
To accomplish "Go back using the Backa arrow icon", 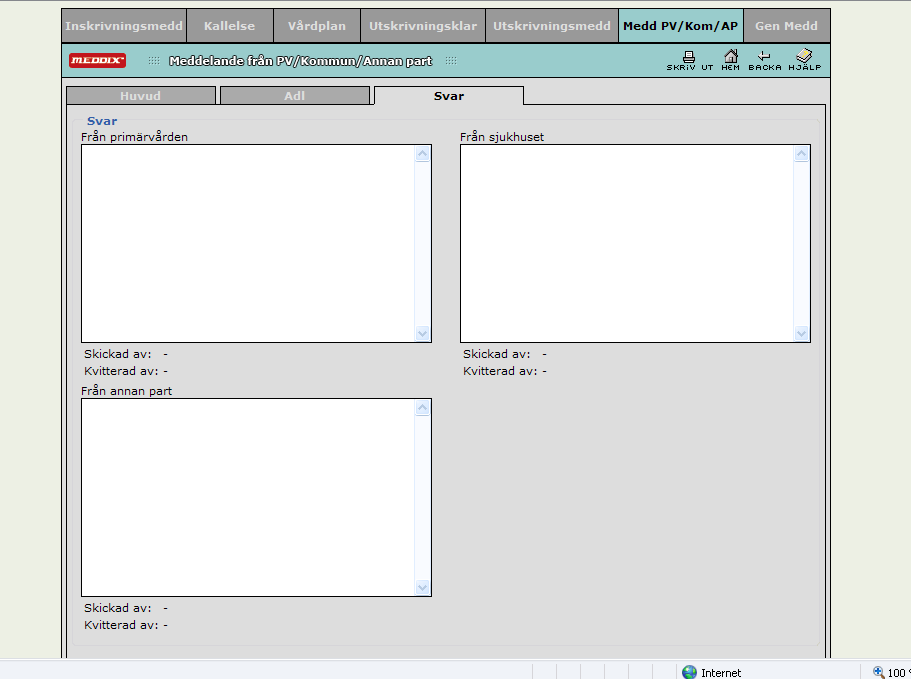I will click(765, 60).
